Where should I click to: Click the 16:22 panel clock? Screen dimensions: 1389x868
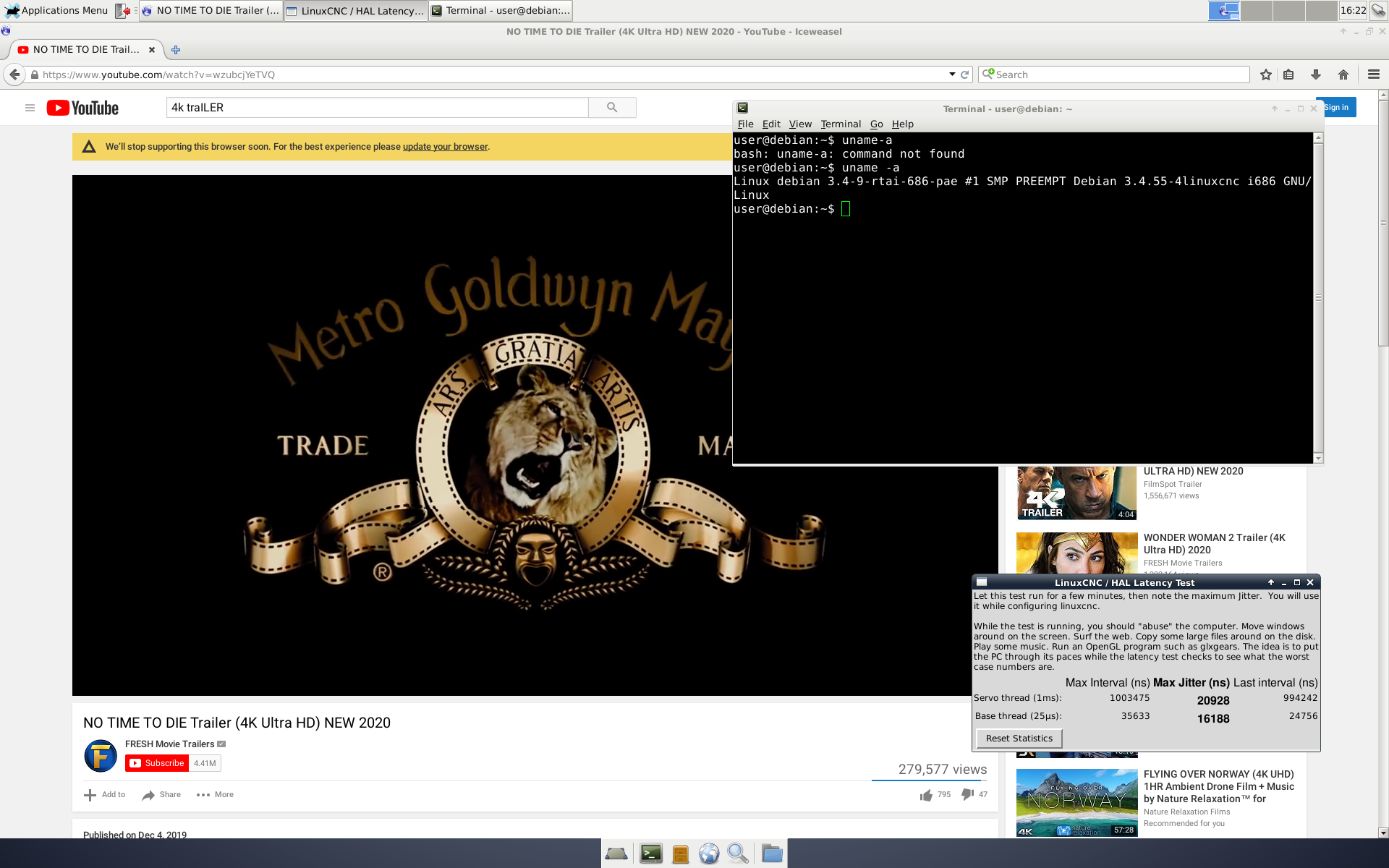[x=1353, y=10]
